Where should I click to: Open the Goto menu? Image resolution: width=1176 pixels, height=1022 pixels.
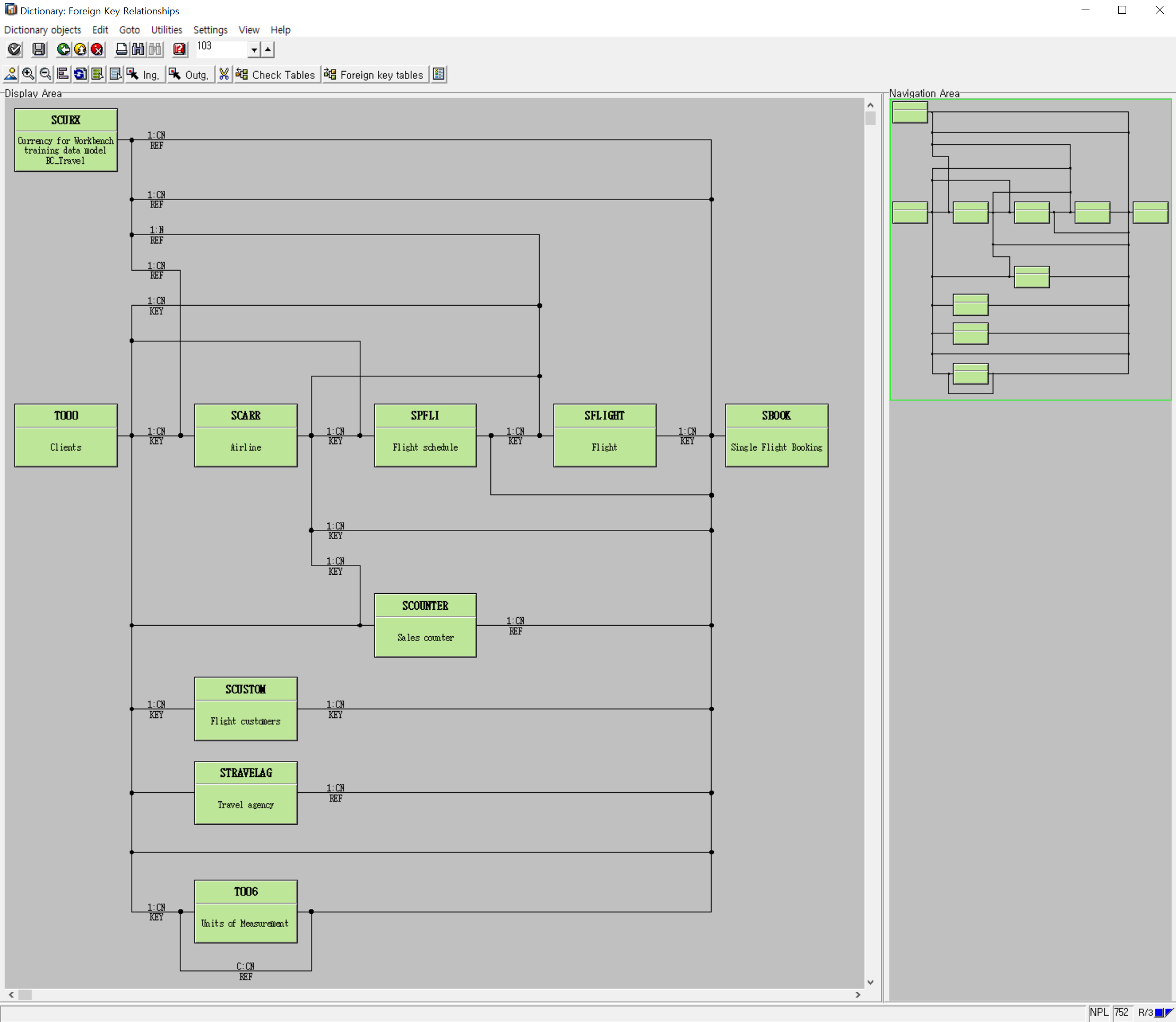coord(129,30)
